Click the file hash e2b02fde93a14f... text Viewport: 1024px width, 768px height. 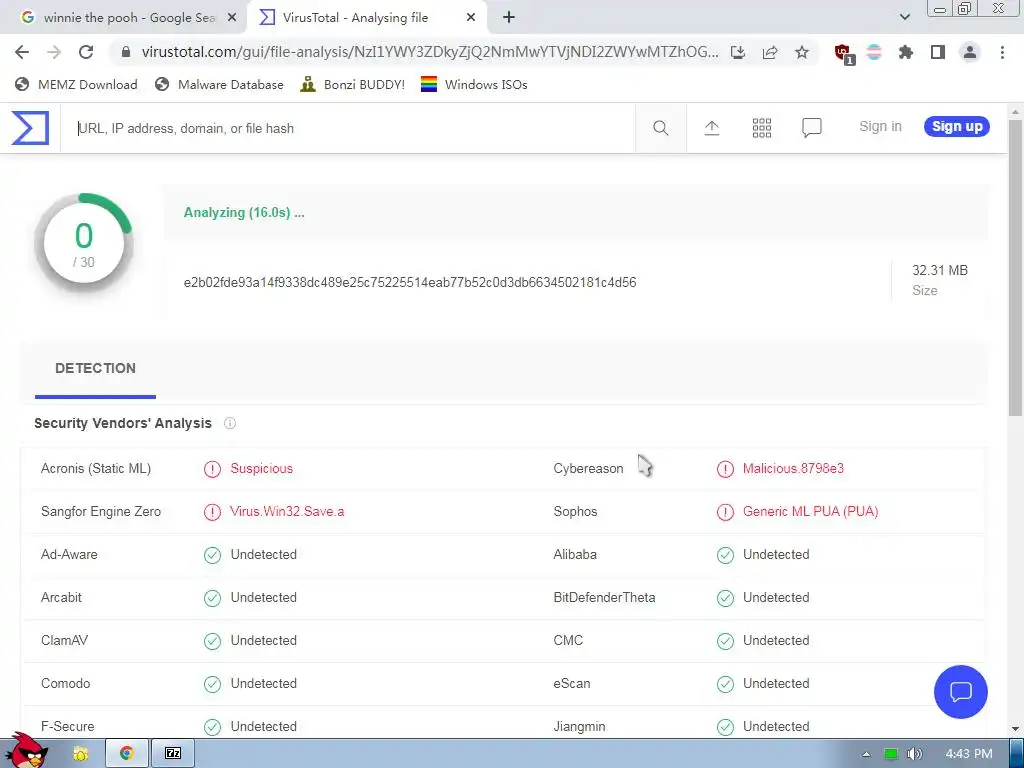point(409,282)
